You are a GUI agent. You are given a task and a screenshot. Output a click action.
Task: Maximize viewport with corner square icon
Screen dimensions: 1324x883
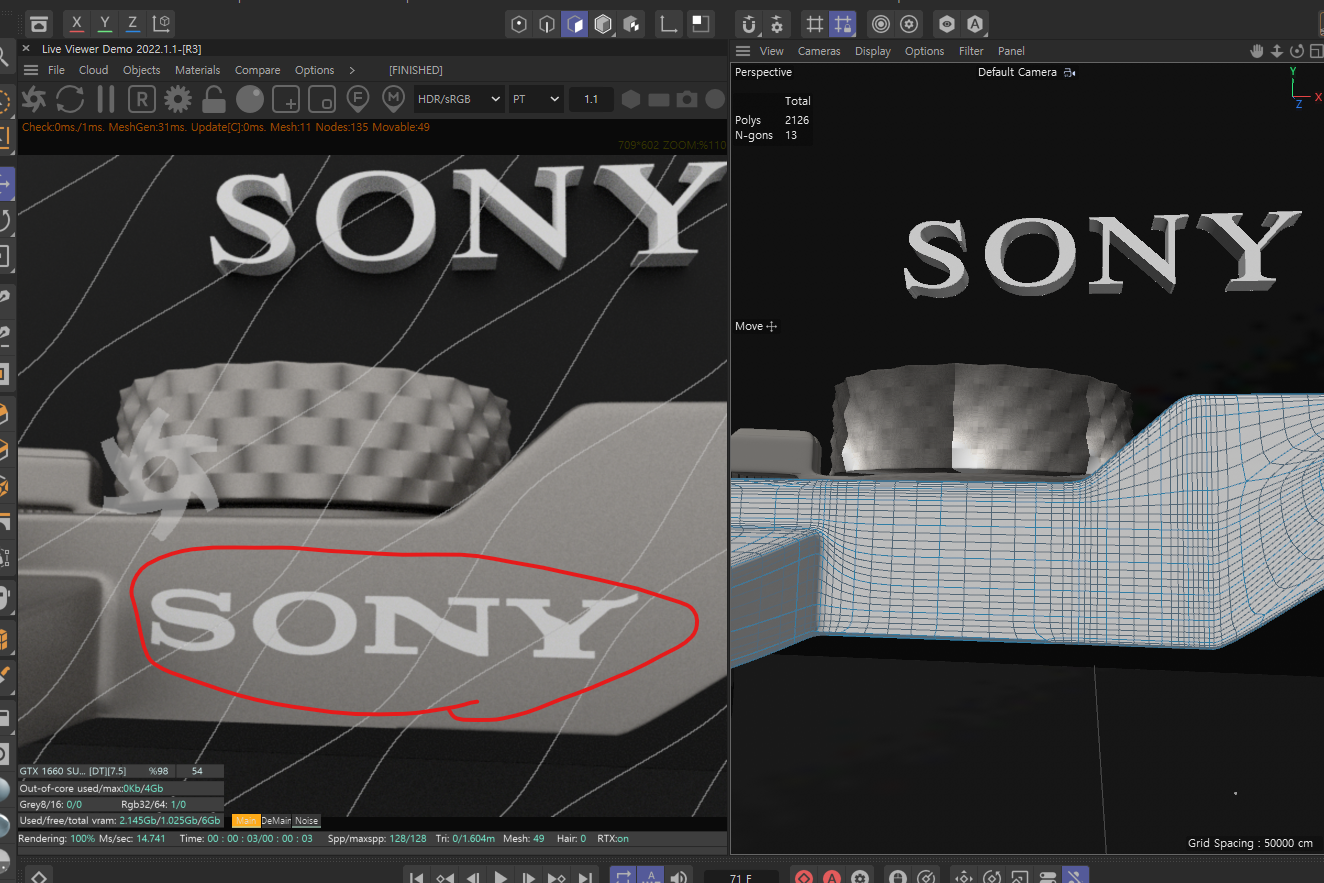tap(1316, 51)
